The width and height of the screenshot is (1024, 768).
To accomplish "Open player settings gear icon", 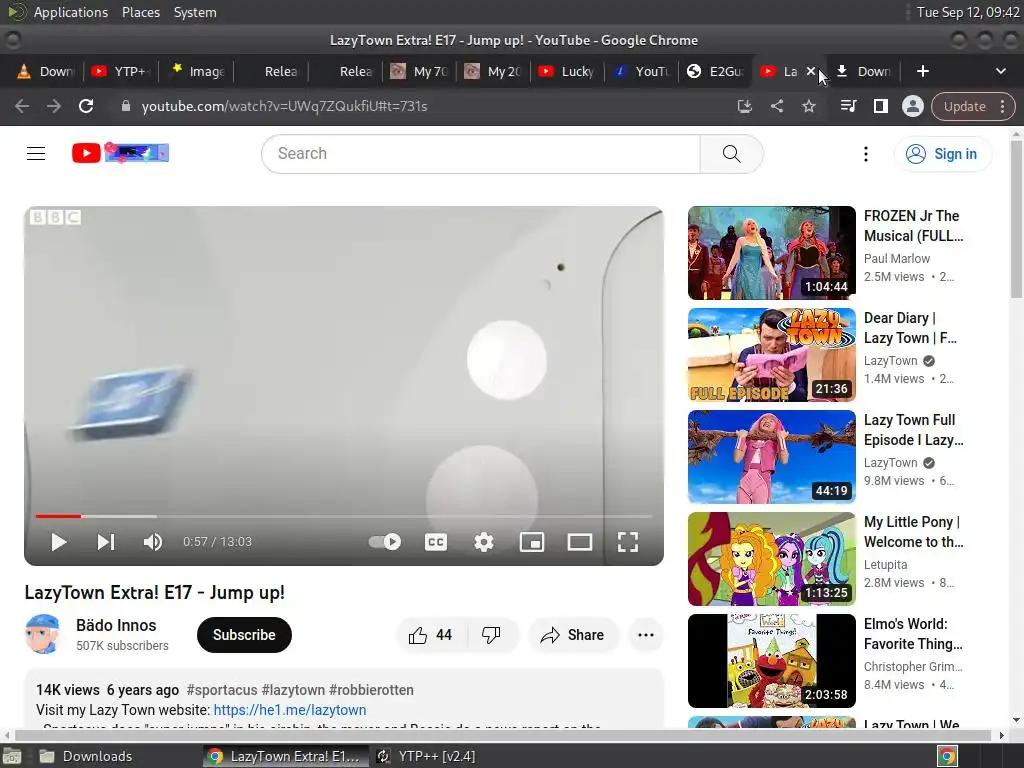I will coord(484,542).
